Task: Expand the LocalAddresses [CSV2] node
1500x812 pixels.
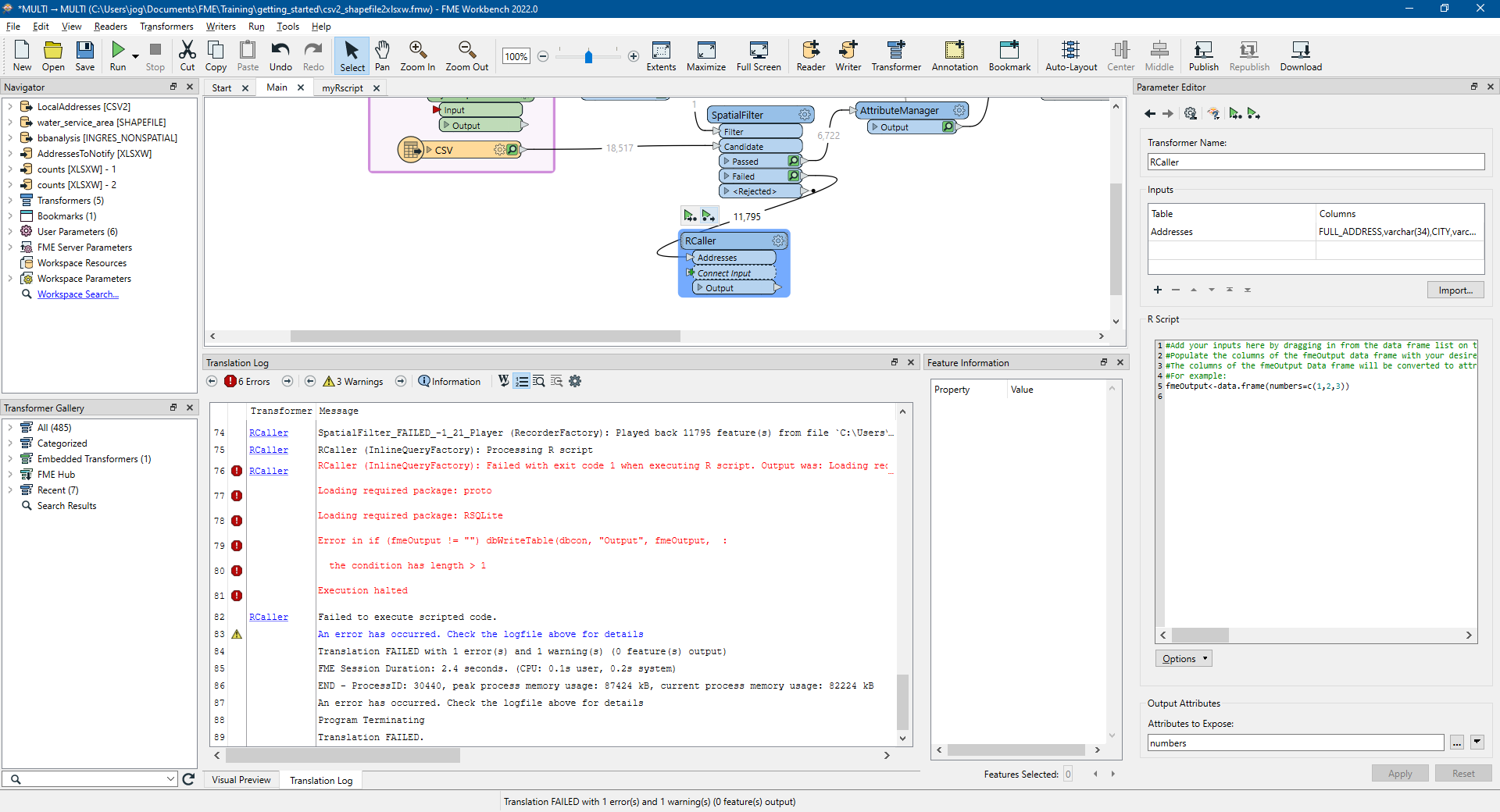Action: 9,106
